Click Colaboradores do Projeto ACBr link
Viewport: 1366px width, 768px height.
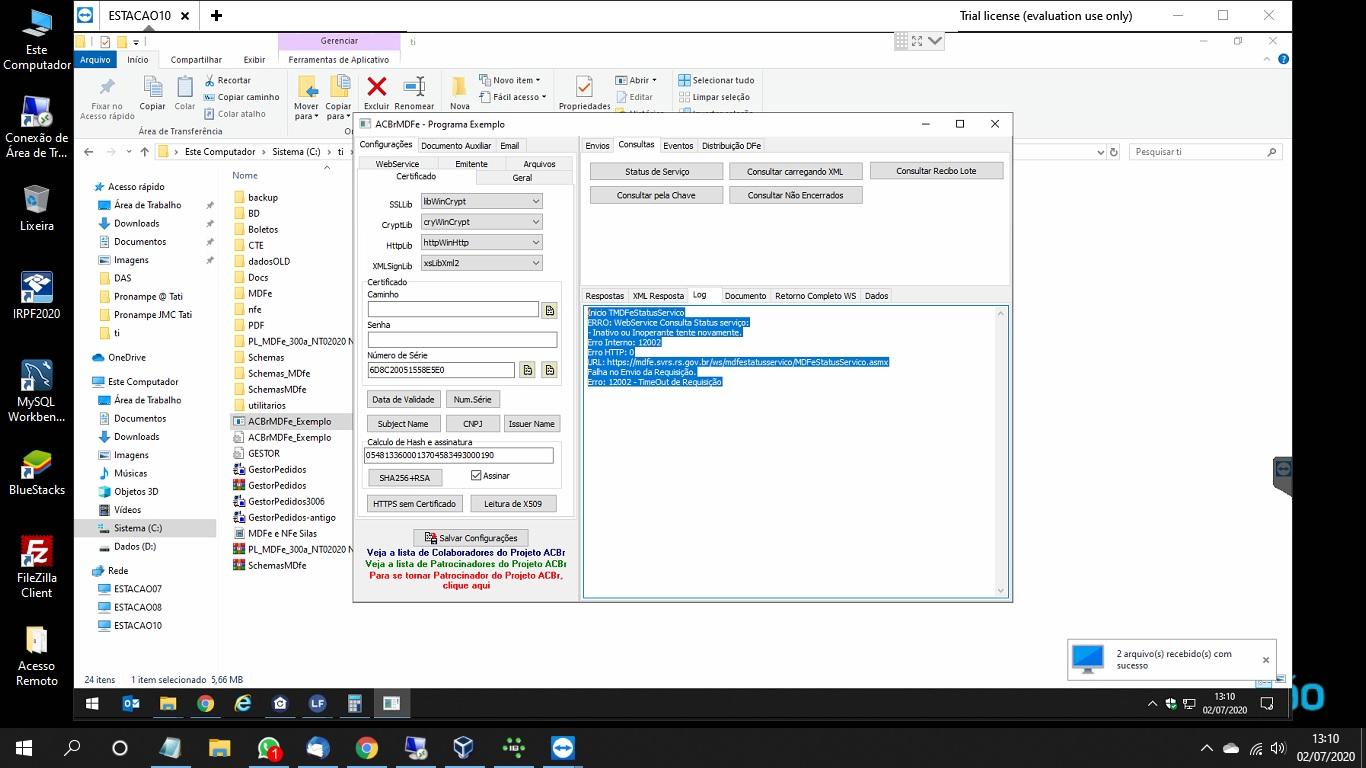466,552
